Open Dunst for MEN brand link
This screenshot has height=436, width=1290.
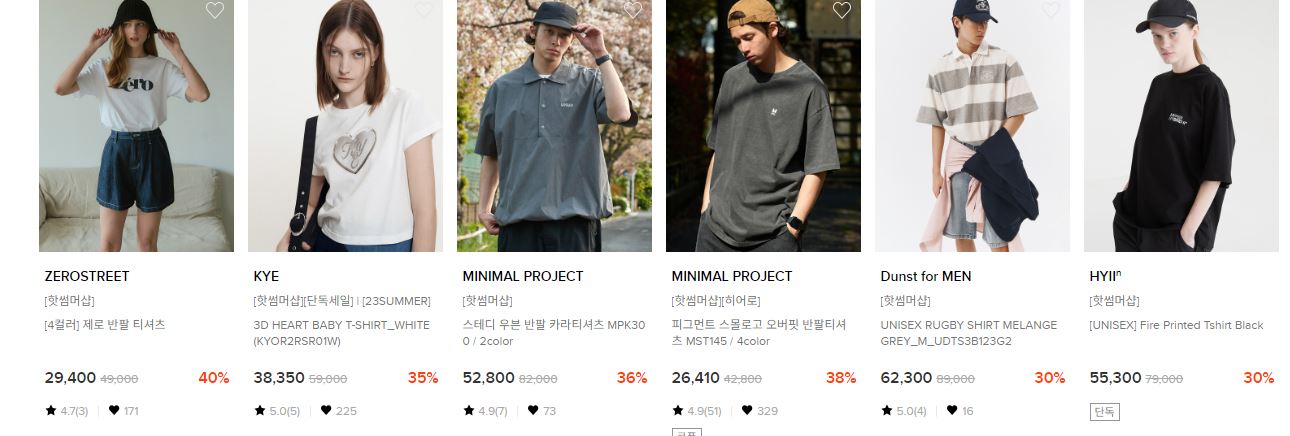926,276
